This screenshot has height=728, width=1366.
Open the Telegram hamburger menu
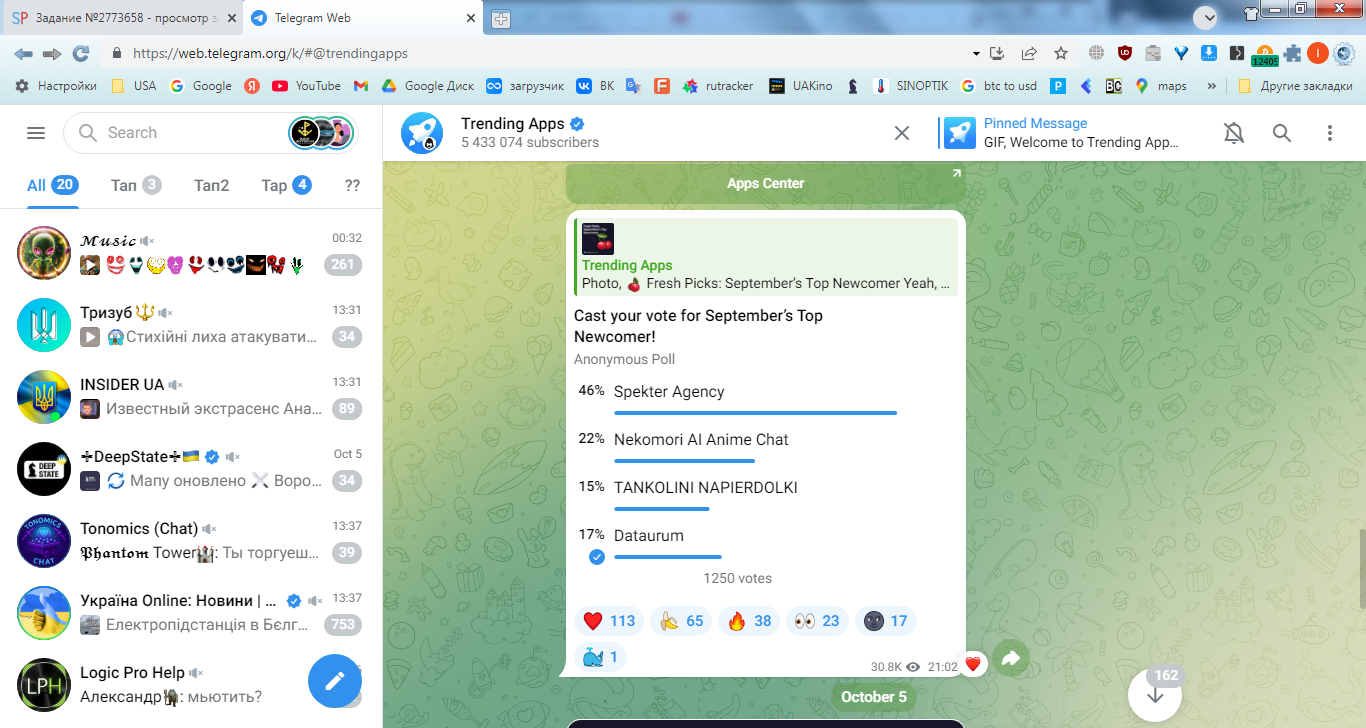click(x=36, y=133)
